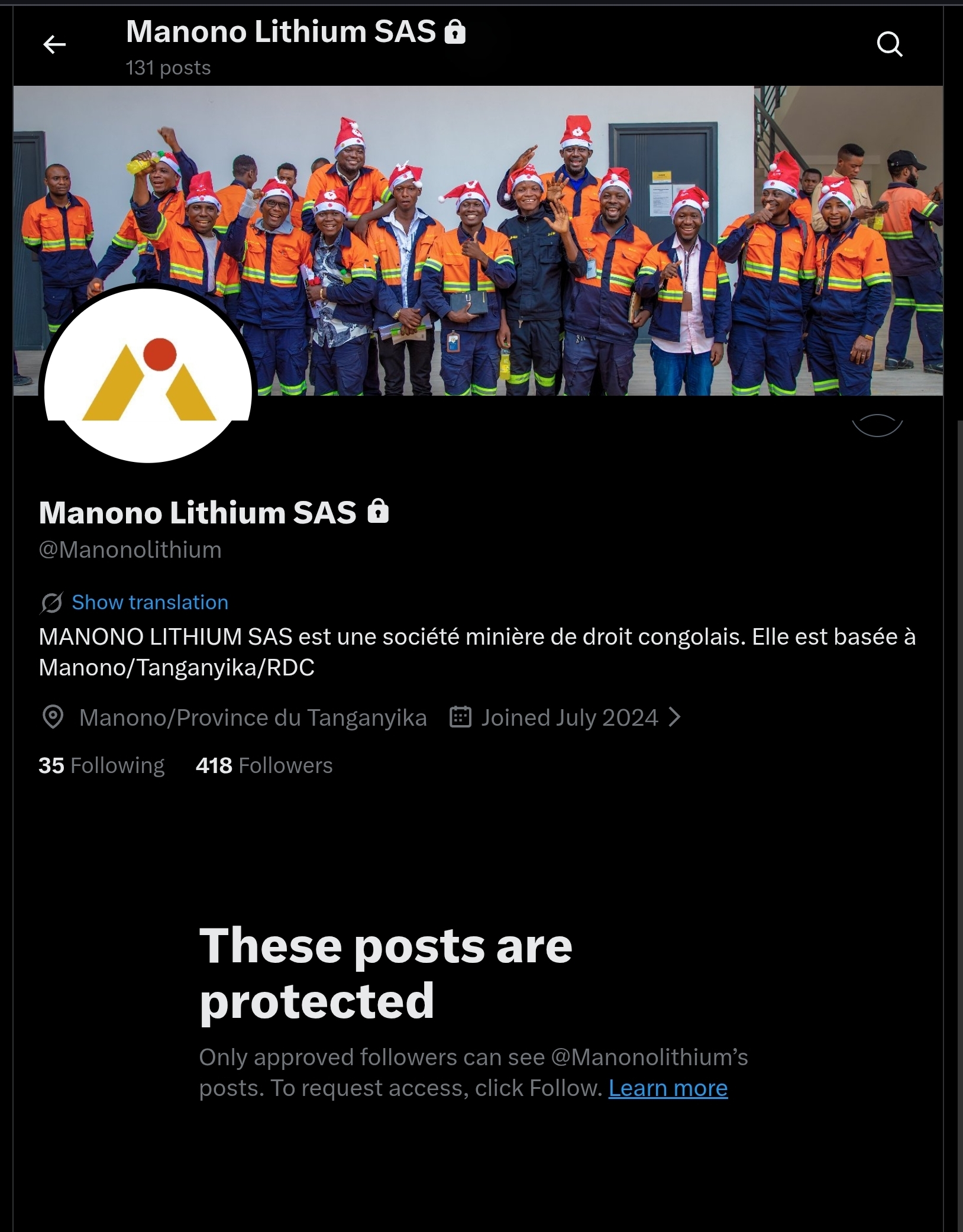The height and width of the screenshot is (1232, 963).
Task: Click the 131 posts count in header
Action: click(x=168, y=67)
